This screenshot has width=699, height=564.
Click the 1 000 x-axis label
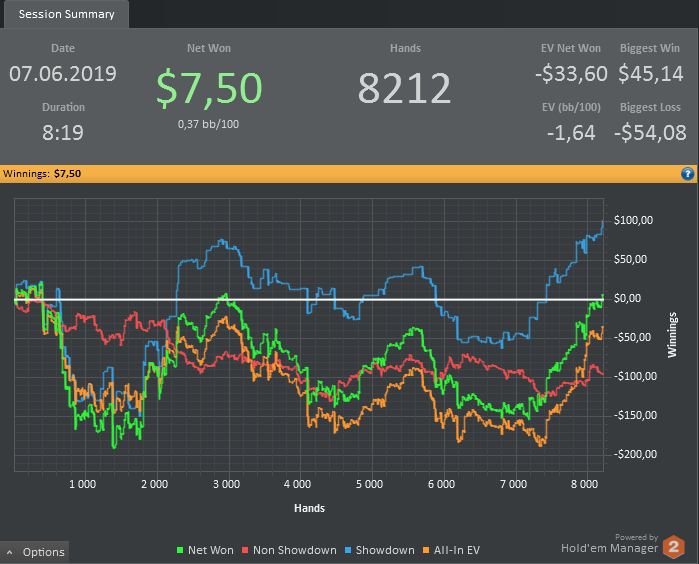[x=82, y=484]
